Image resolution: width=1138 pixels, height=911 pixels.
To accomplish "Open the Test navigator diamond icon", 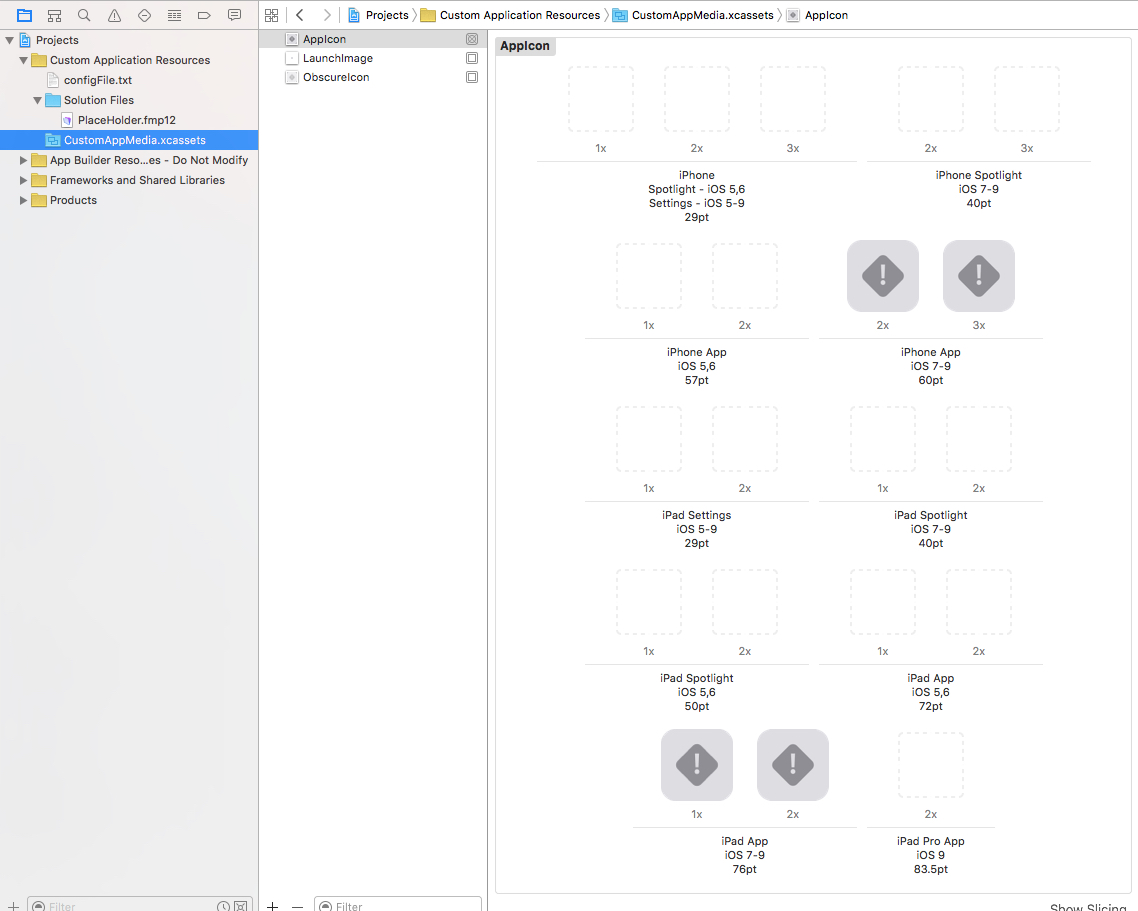I will [x=144, y=15].
